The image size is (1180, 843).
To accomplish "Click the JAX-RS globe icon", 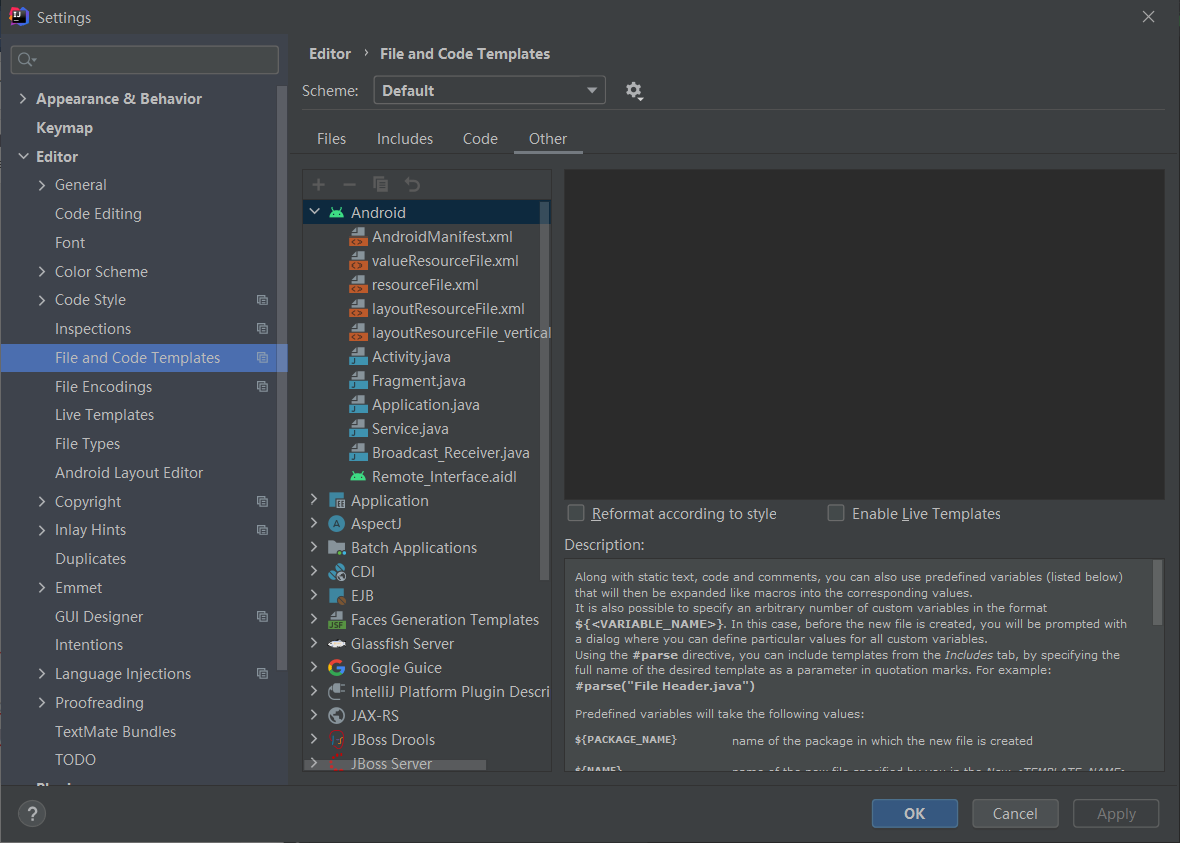I will 336,716.
